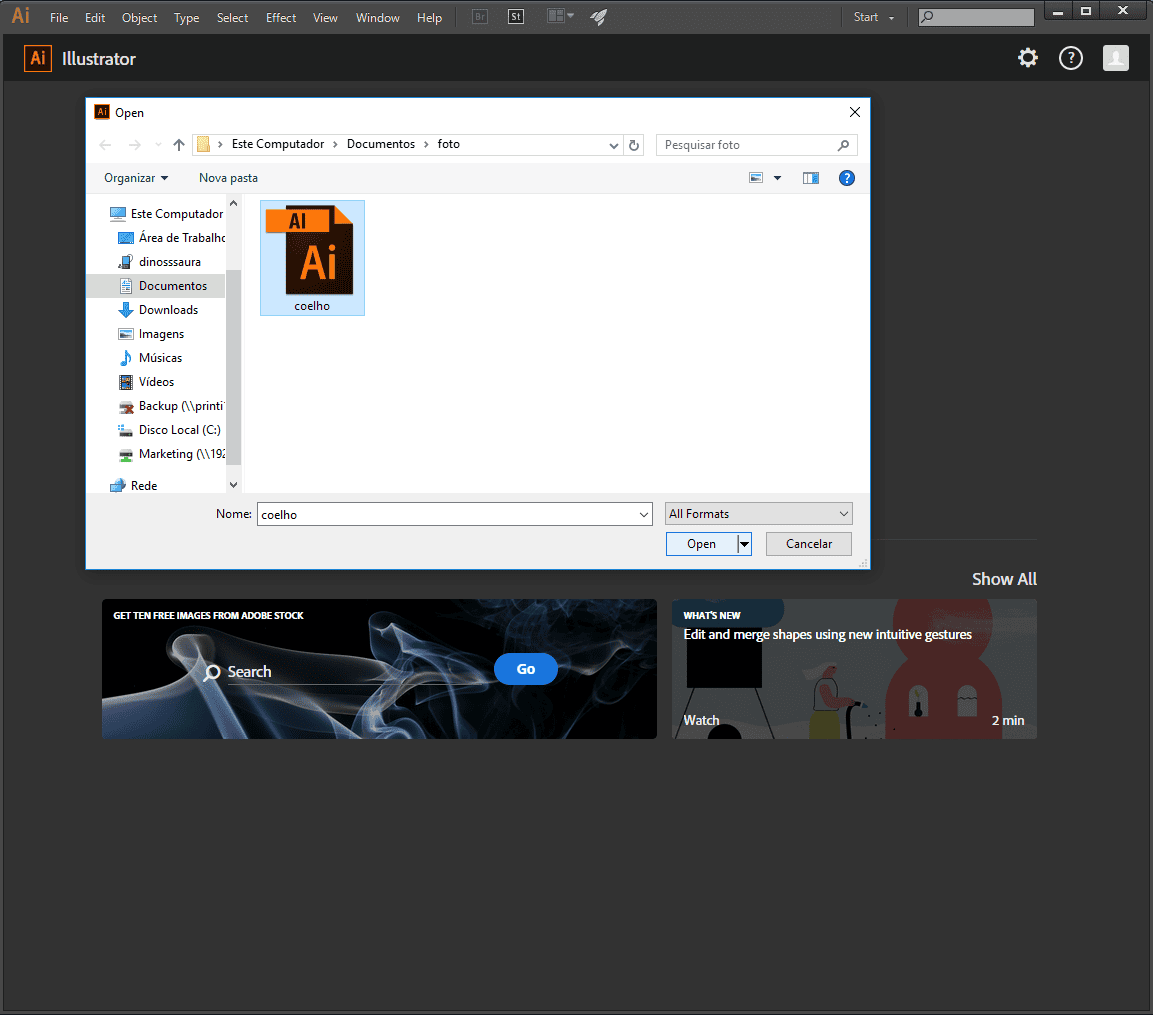The height and width of the screenshot is (1015, 1153).
Task: Expand the Open button split arrow
Action: pyautogui.click(x=744, y=544)
